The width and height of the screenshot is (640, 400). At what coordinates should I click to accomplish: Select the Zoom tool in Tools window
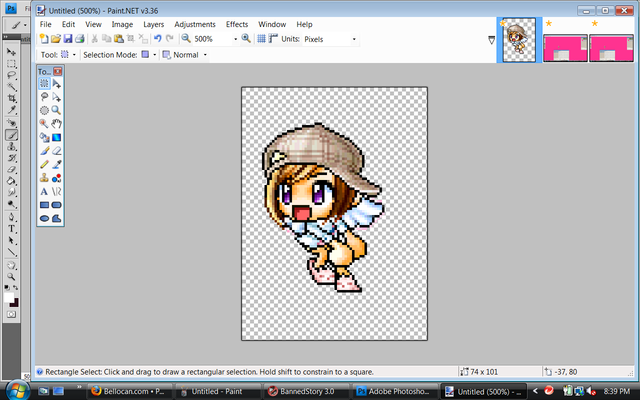[x=56, y=110]
